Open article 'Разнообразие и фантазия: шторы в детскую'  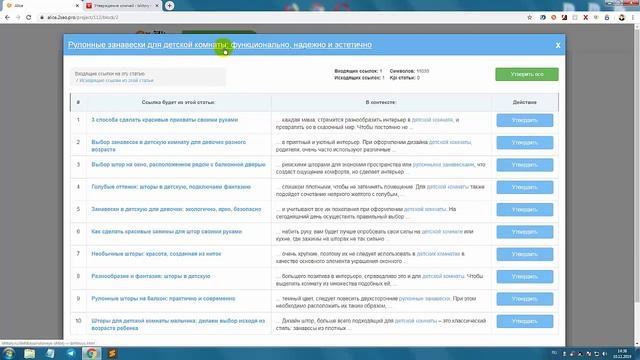pyautogui.click(x=151, y=276)
